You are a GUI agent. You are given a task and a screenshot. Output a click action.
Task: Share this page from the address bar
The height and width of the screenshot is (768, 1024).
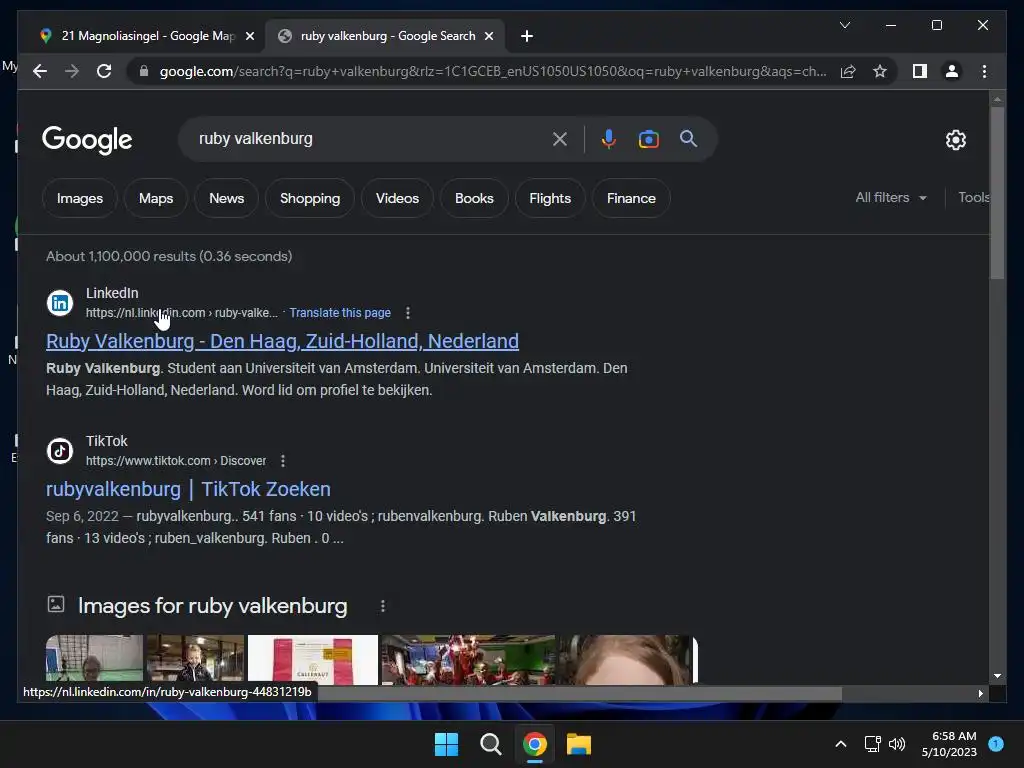click(848, 71)
